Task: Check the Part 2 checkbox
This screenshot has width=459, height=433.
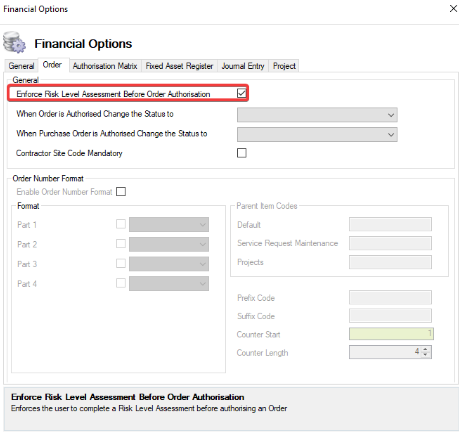Action: coord(121,244)
